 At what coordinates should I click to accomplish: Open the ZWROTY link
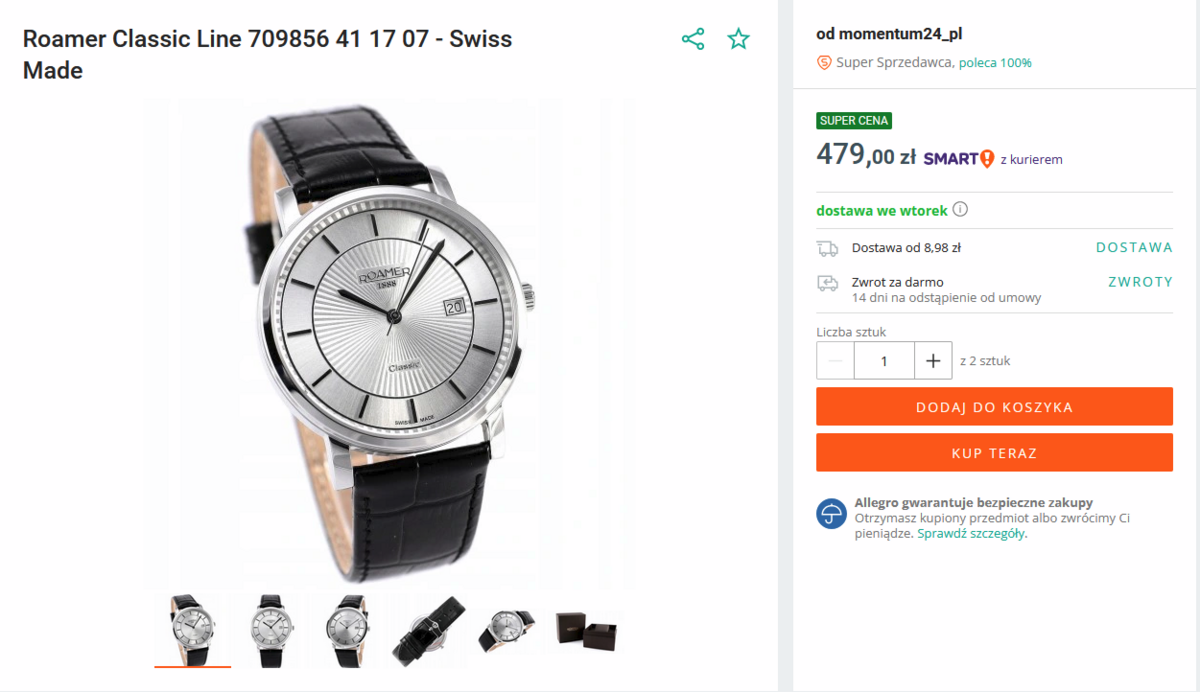[x=1140, y=282]
